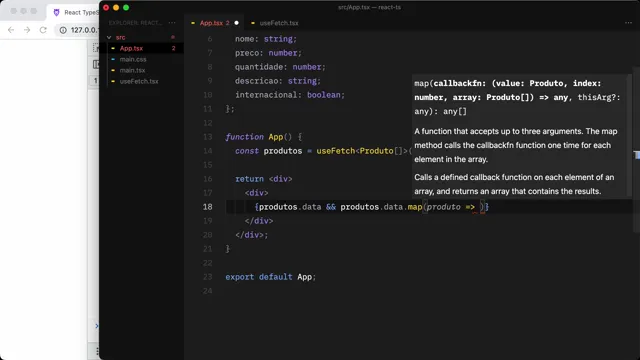Image resolution: width=640 pixels, height=360 pixels.
Task: Click the 'produto =>' arrow parameter
Action: point(451,207)
